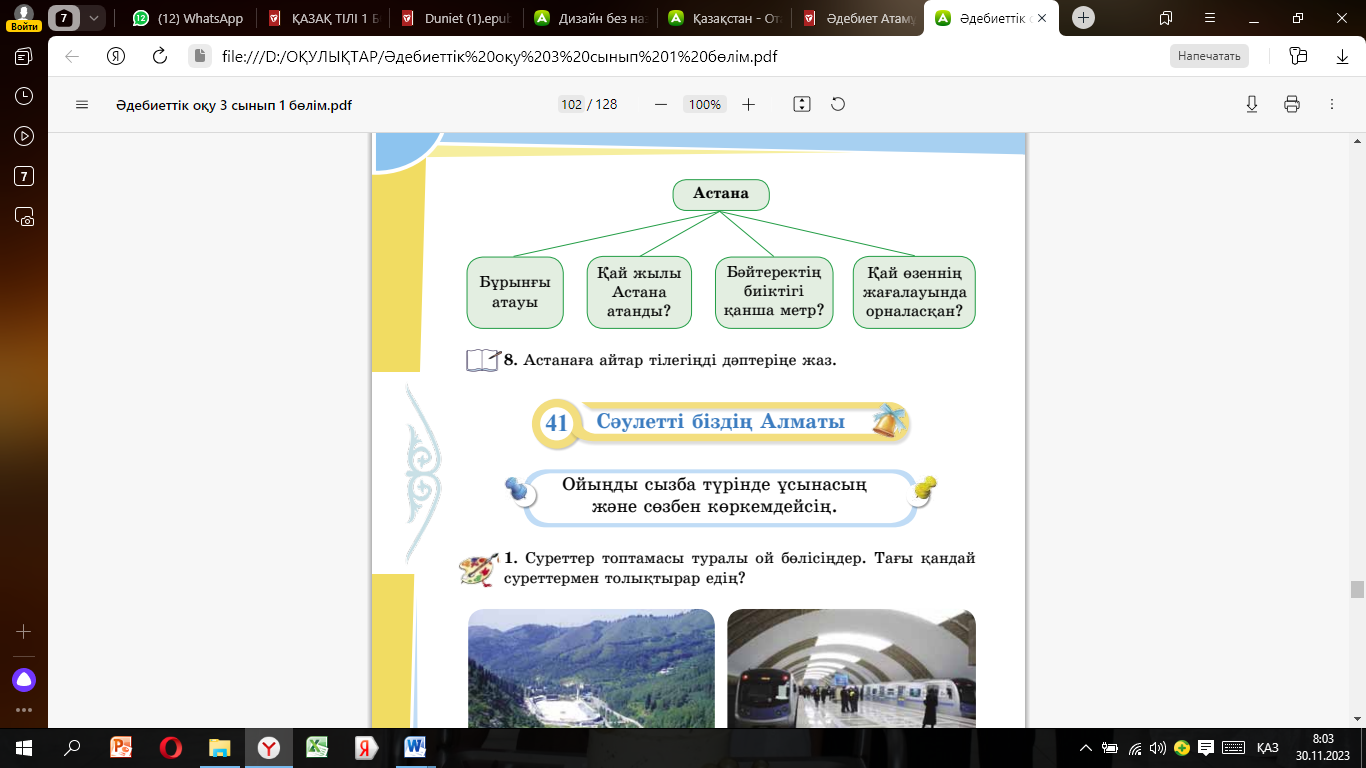This screenshot has width=1366, height=768.
Task: Click the Напечатать print button
Action: click(1209, 56)
